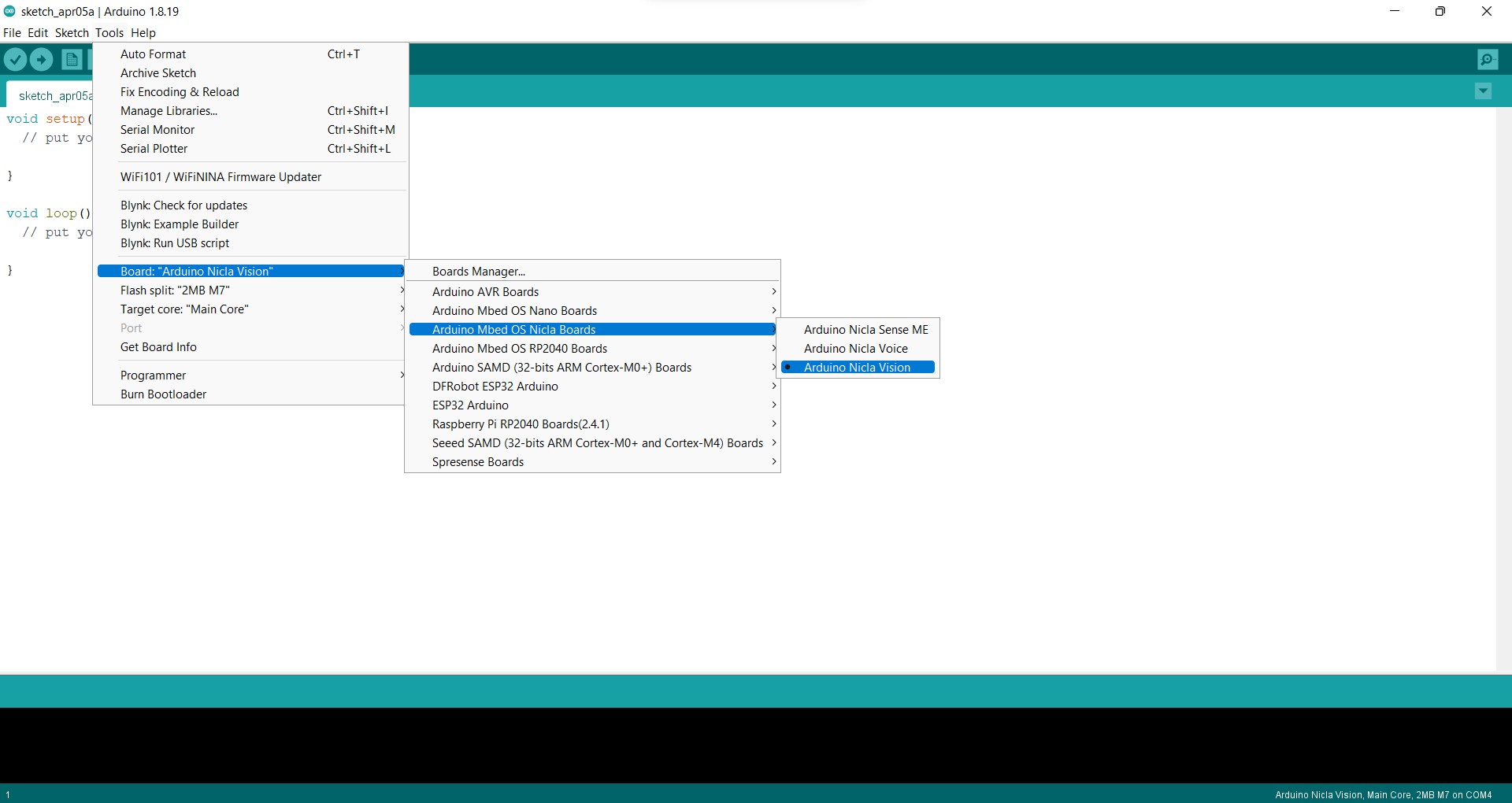The height and width of the screenshot is (803, 1512).
Task: Select Blynk: Example Builder
Action: click(250, 224)
